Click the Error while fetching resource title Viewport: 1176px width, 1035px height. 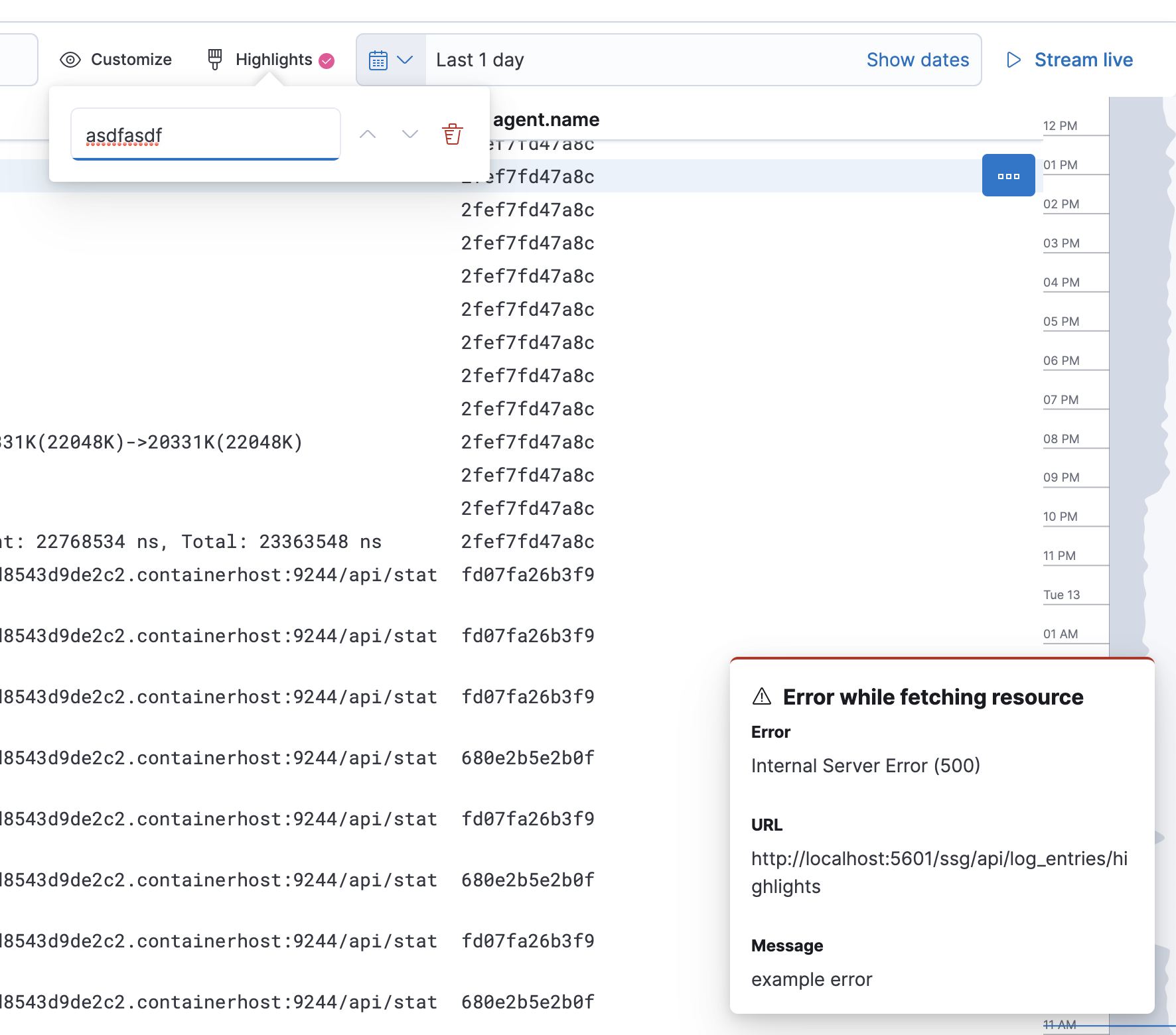pos(932,697)
